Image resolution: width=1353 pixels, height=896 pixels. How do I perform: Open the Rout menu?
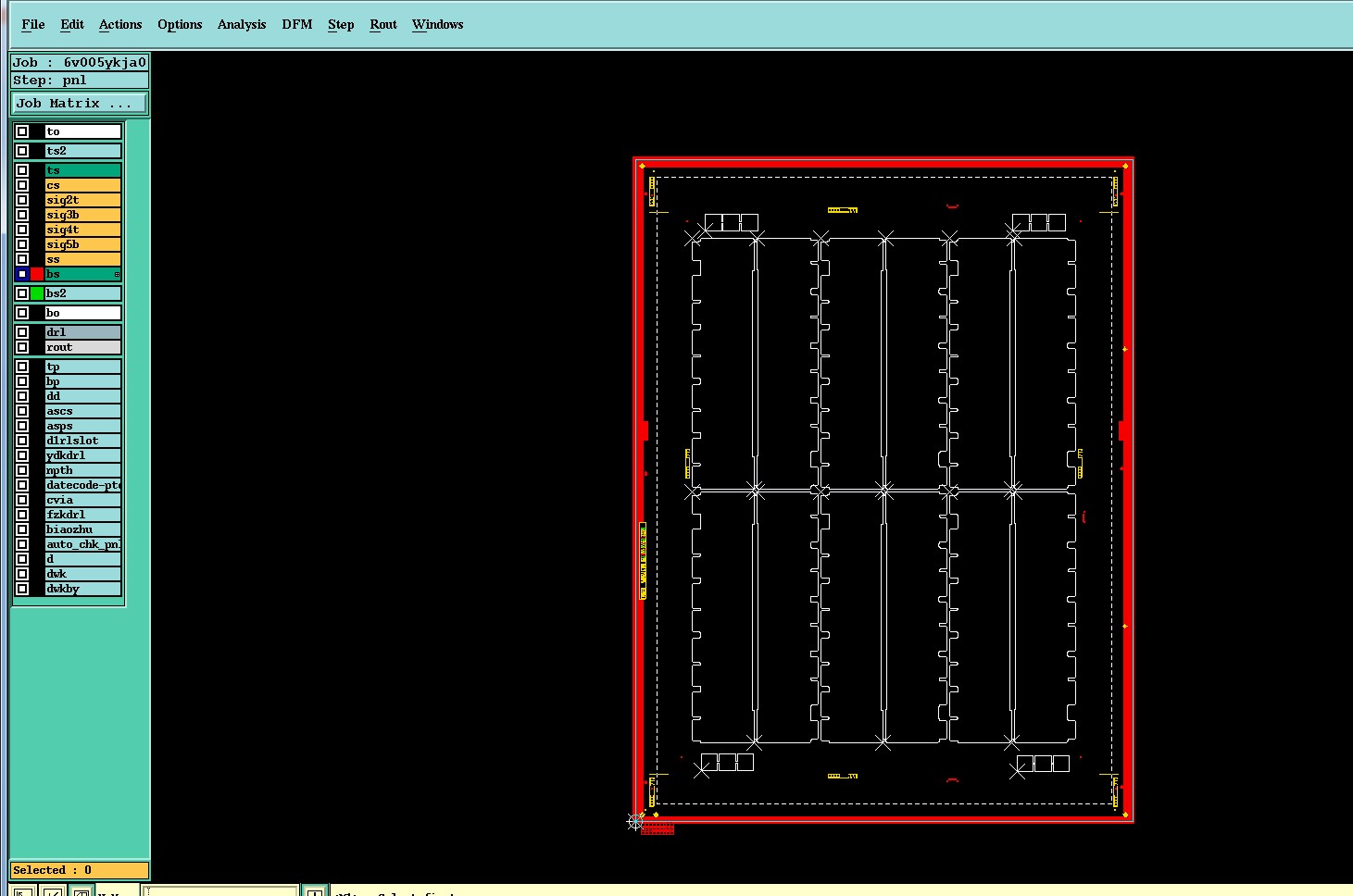click(x=383, y=24)
